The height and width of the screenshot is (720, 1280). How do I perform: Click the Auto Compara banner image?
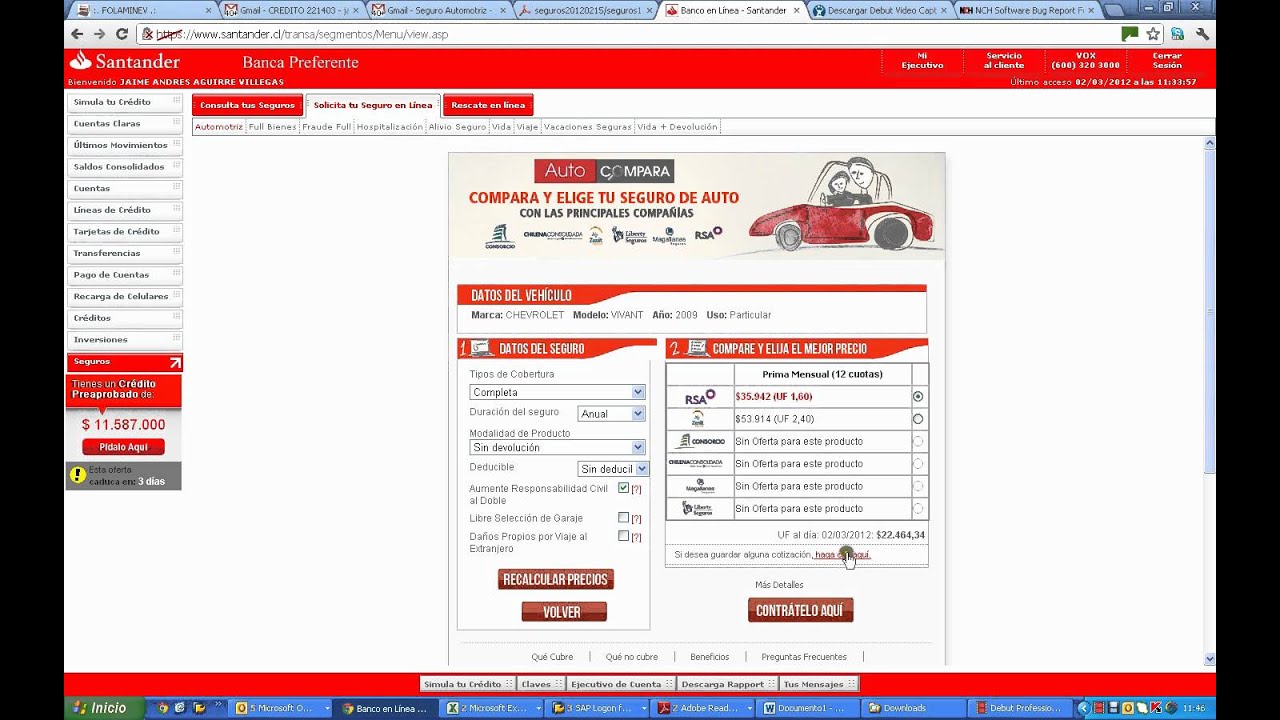(696, 206)
